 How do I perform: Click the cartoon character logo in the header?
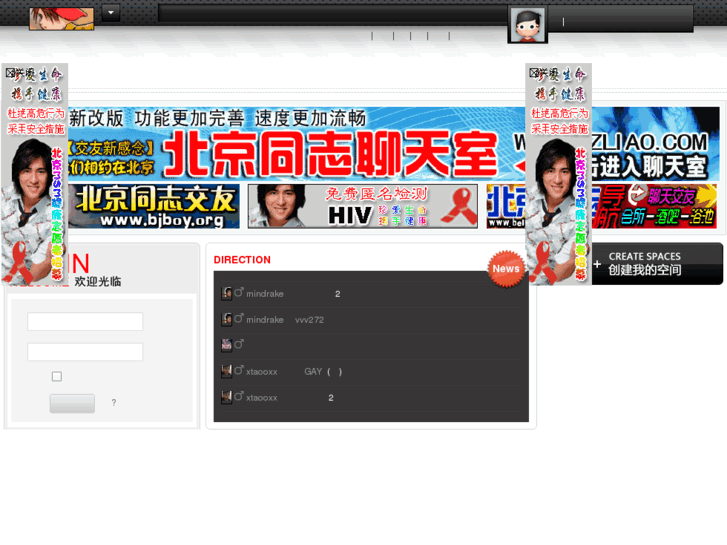click(x=61, y=19)
